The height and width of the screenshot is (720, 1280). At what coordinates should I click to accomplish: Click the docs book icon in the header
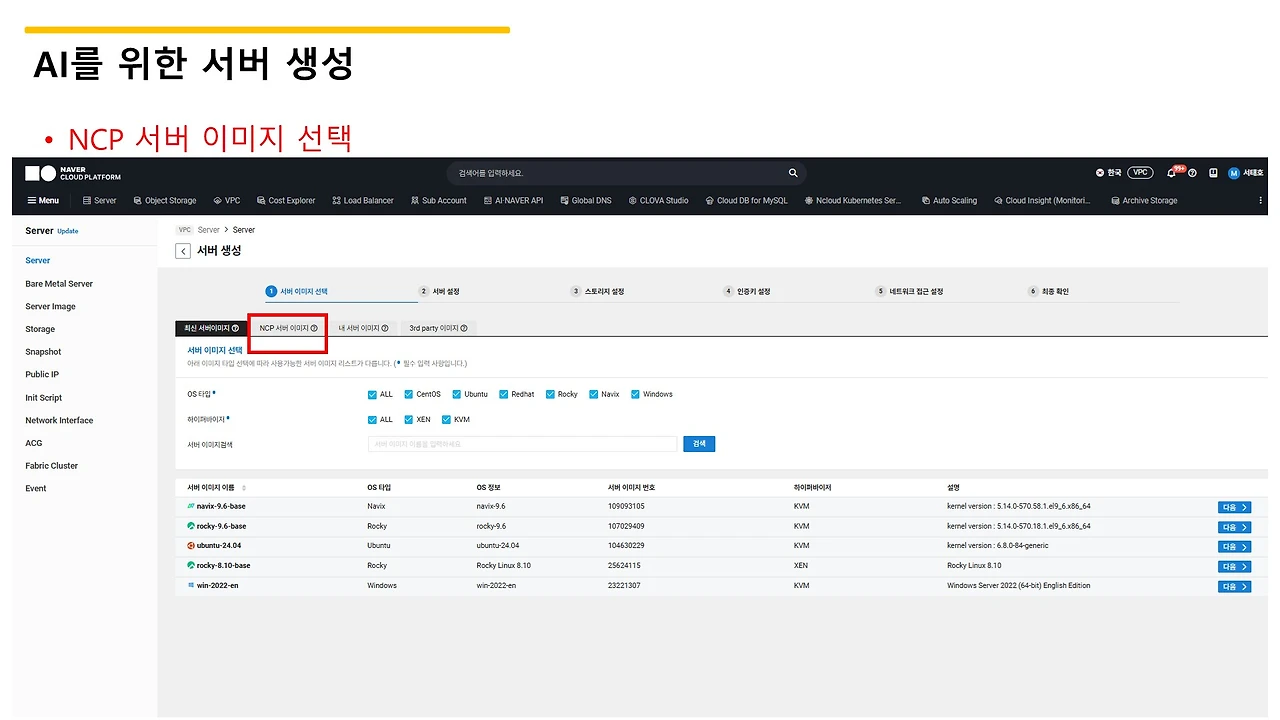pos(1213,173)
